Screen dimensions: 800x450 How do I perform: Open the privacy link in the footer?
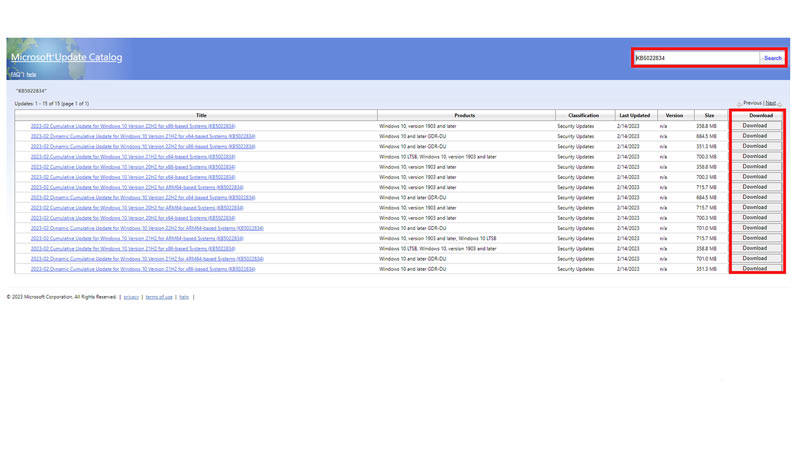pyautogui.click(x=131, y=297)
